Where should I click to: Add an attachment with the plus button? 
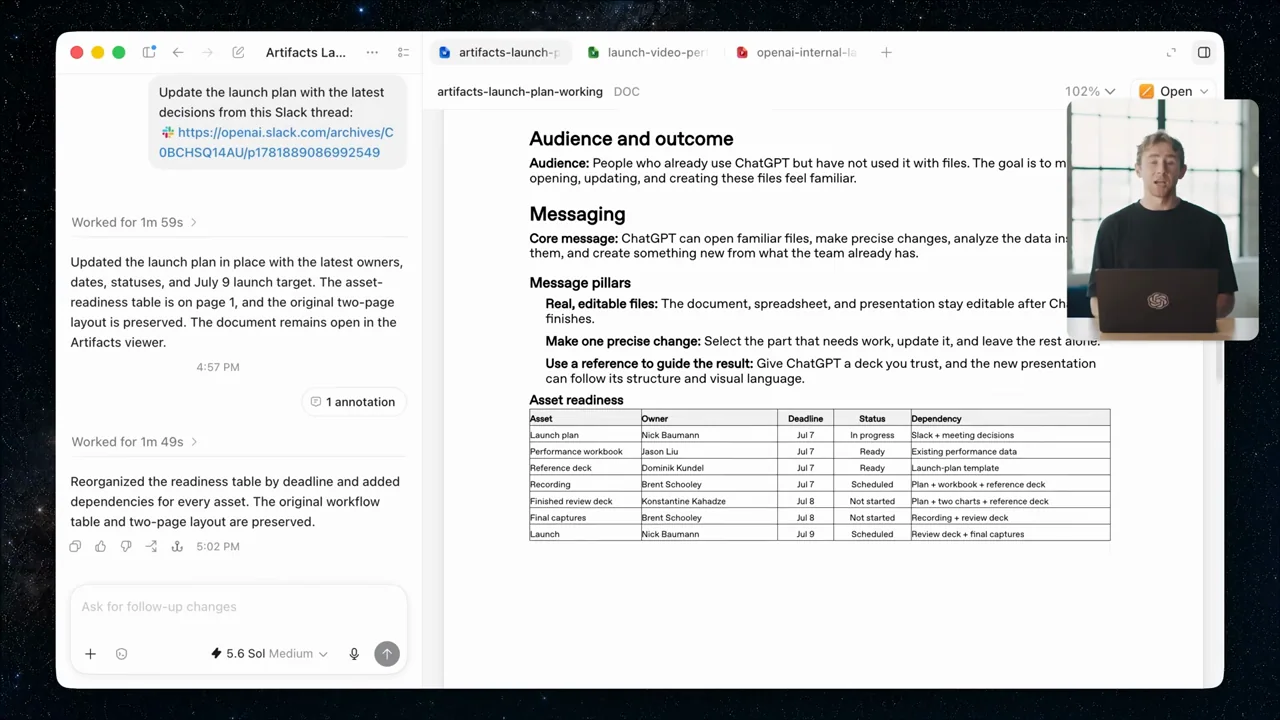click(x=90, y=654)
